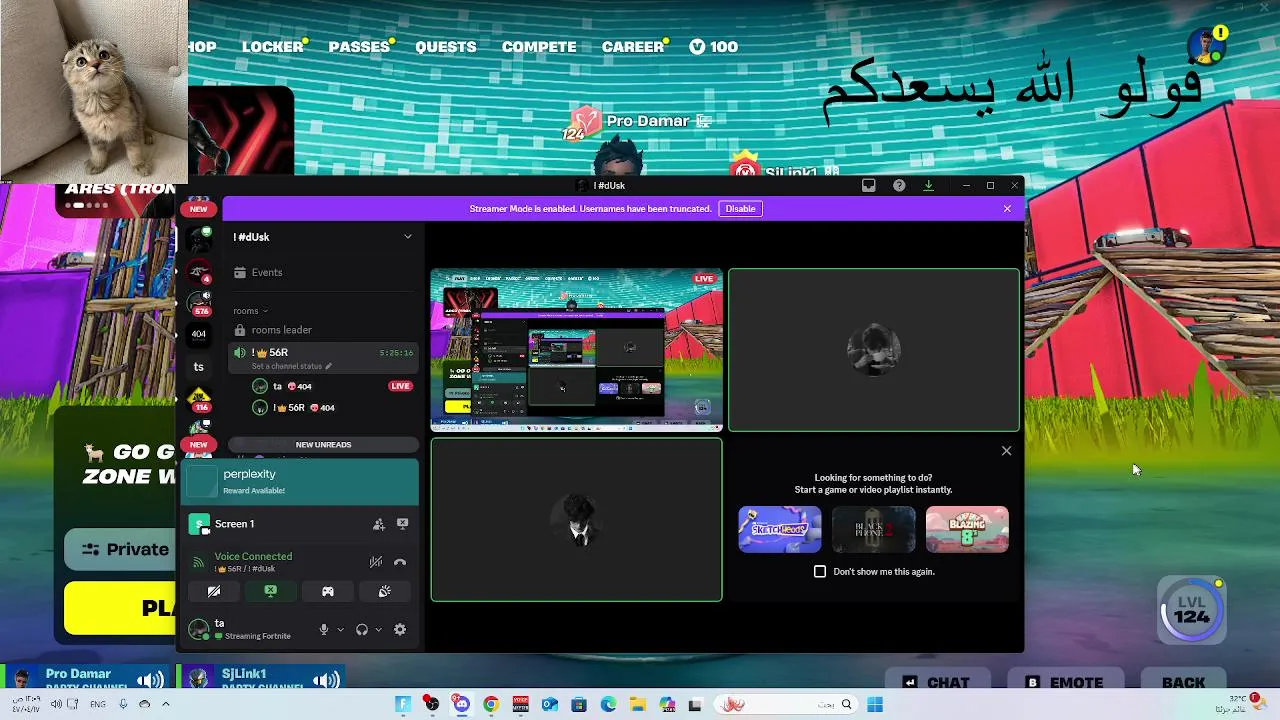This screenshot has height=720, width=1280.
Task: Open the Windows Start menu
Action: pyautogui.click(x=875, y=705)
